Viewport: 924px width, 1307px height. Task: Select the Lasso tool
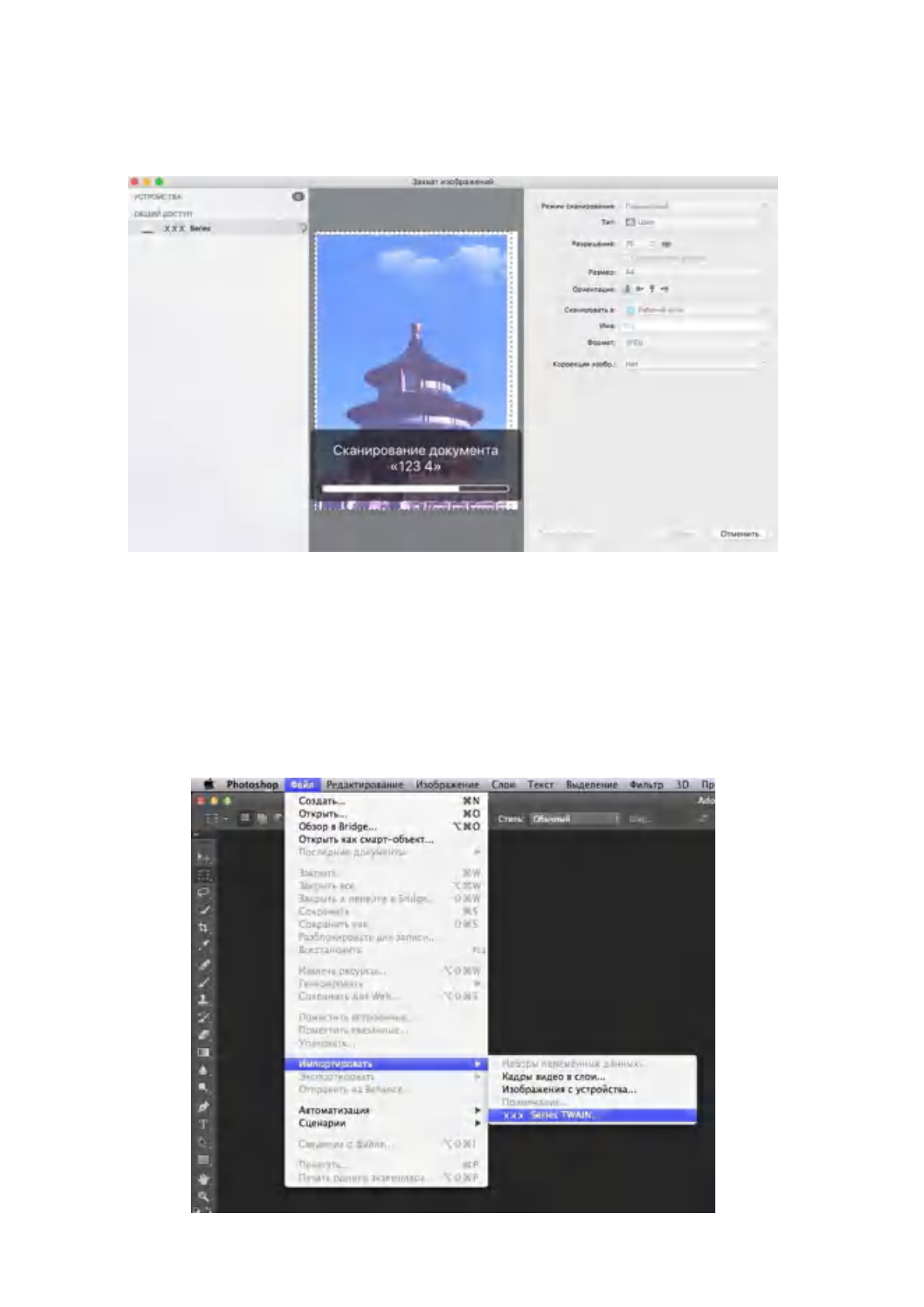pos(204,892)
